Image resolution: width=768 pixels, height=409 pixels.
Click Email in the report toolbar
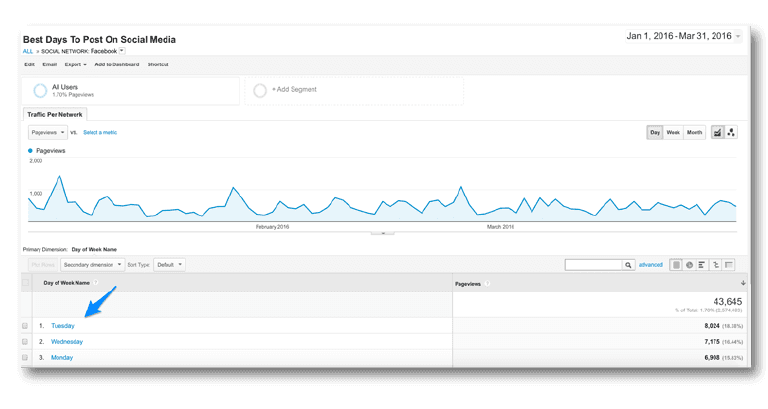49,64
